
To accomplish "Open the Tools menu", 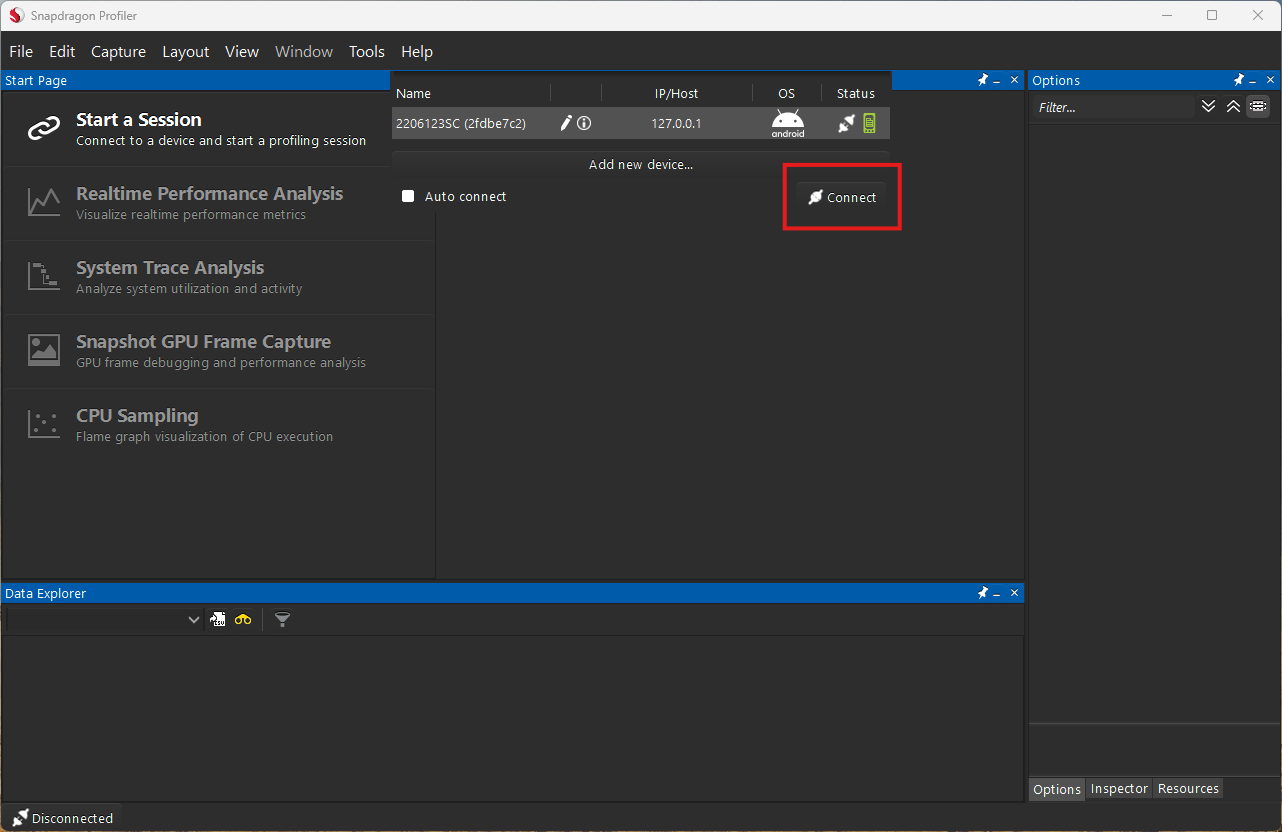I will (367, 52).
